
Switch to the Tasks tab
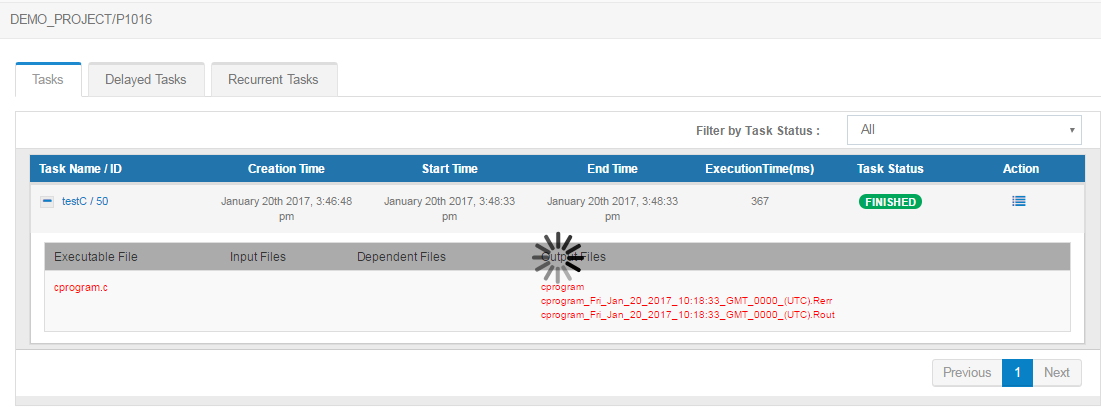coord(48,79)
